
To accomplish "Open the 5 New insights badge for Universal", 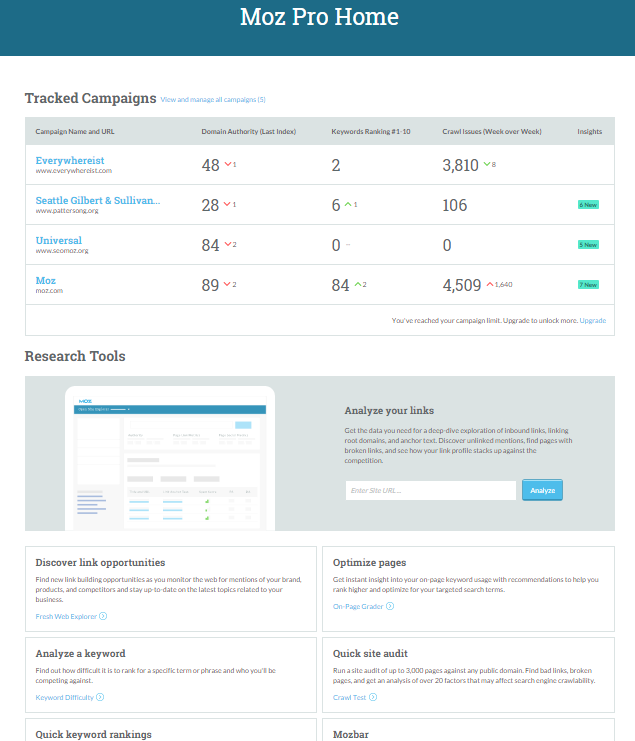I will click(588, 245).
